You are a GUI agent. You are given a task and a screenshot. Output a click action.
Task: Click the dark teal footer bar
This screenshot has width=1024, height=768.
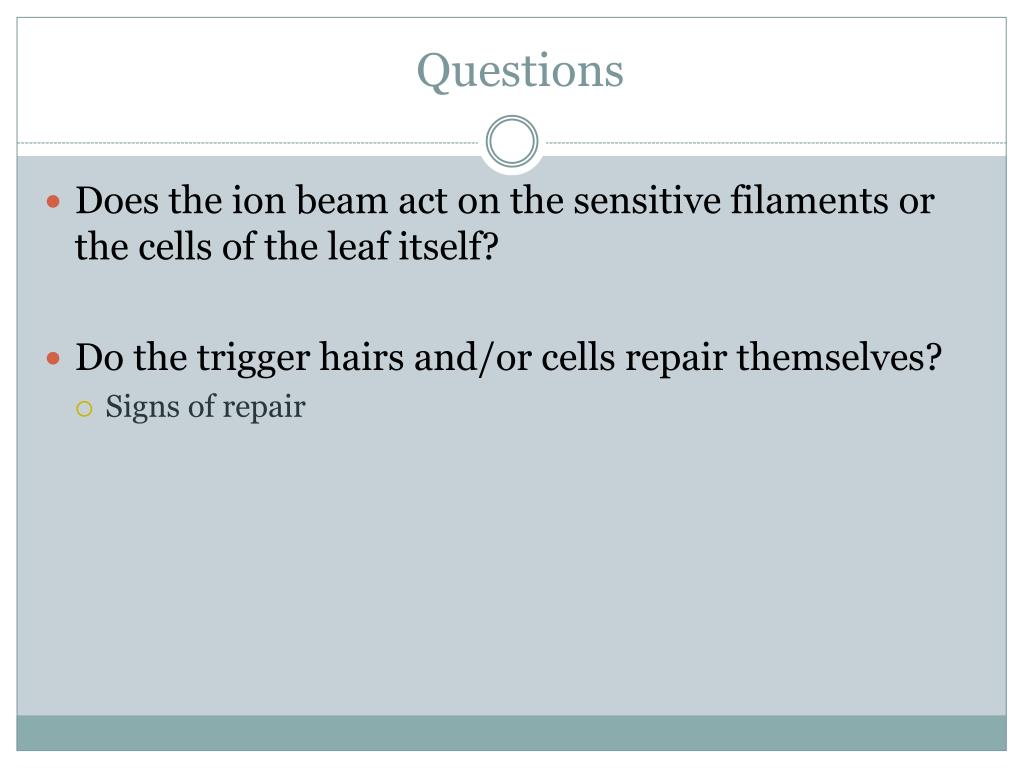[511, 733]
